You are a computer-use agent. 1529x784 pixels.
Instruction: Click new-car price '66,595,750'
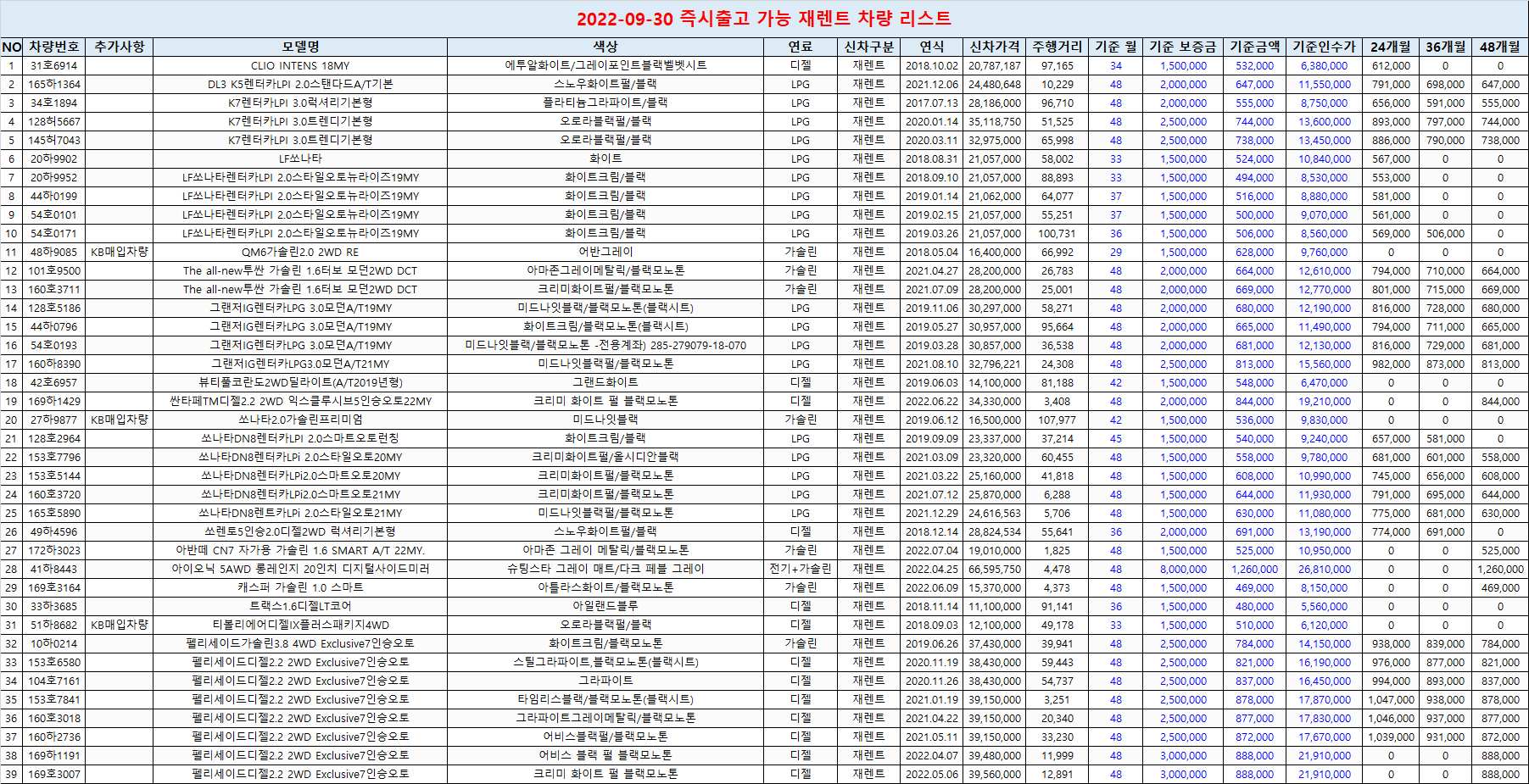995,569
